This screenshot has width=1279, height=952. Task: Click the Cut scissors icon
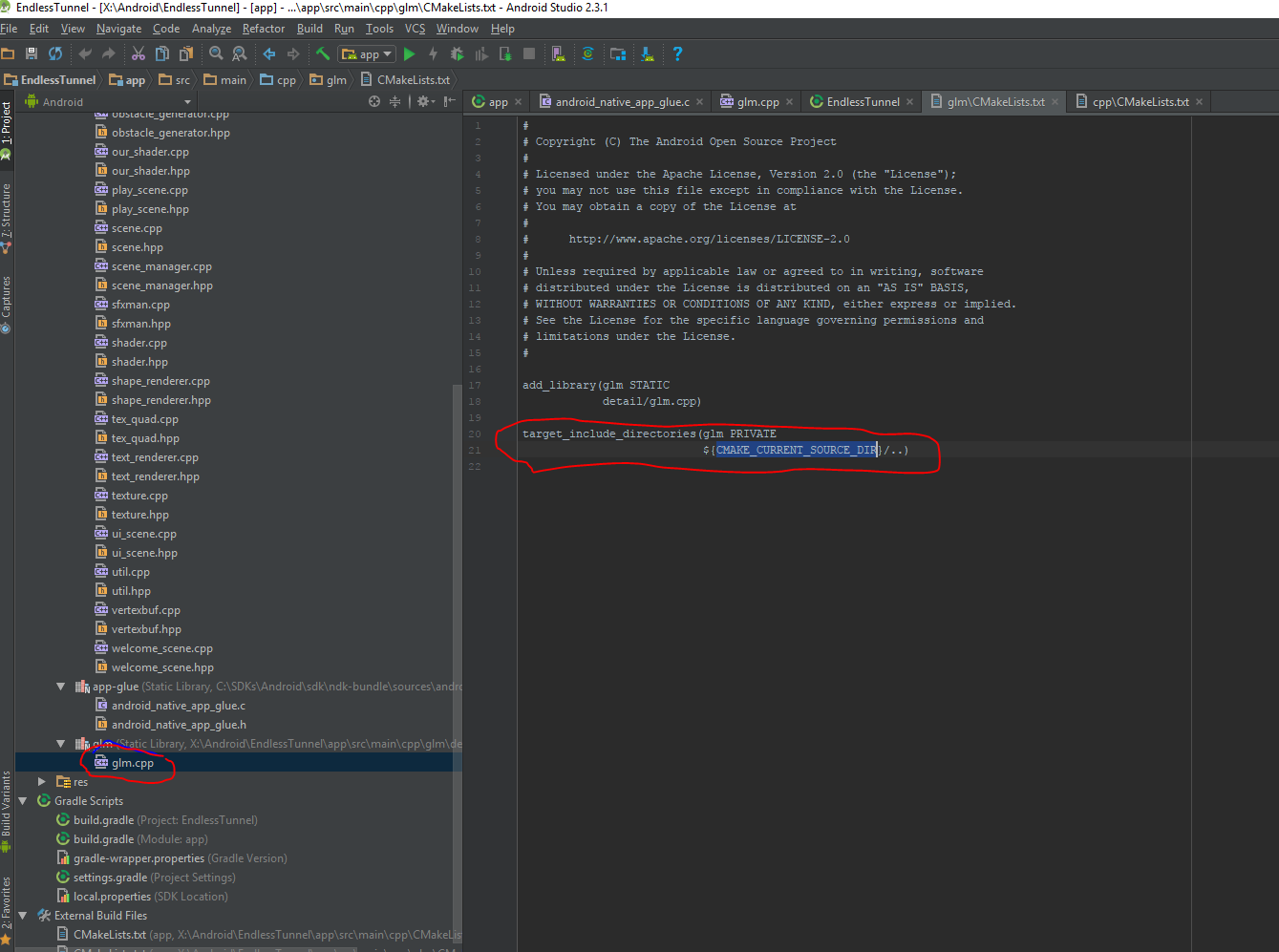[x=139, y=54]
